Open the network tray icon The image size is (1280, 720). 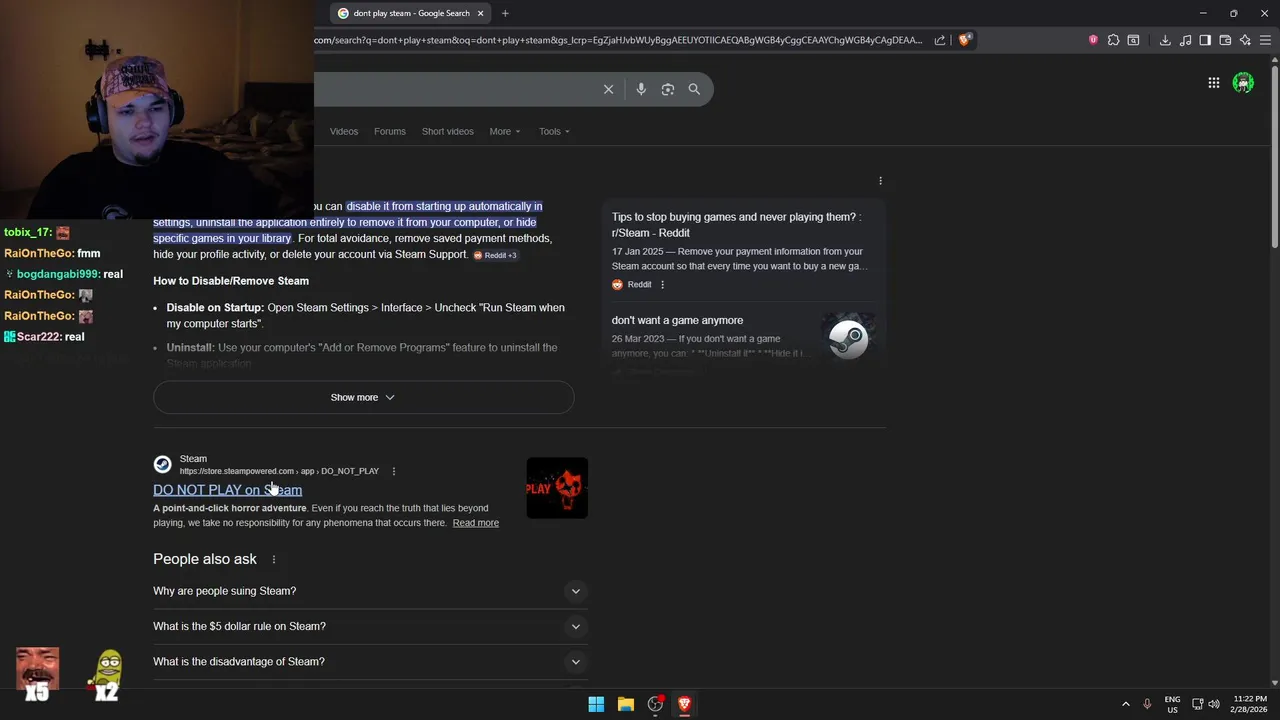(x=1197, y=704)
